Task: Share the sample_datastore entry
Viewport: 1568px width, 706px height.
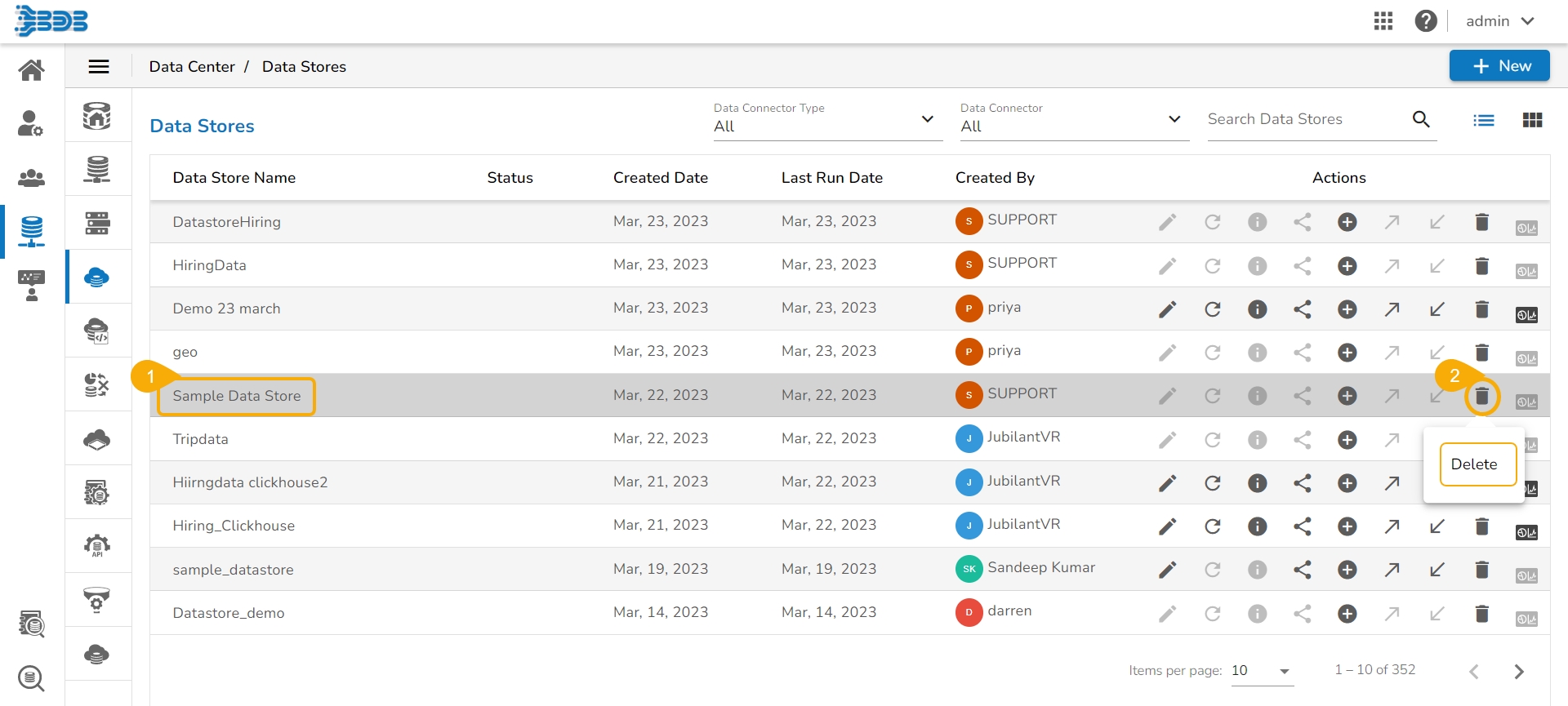Action: [x=1302, y=570]
